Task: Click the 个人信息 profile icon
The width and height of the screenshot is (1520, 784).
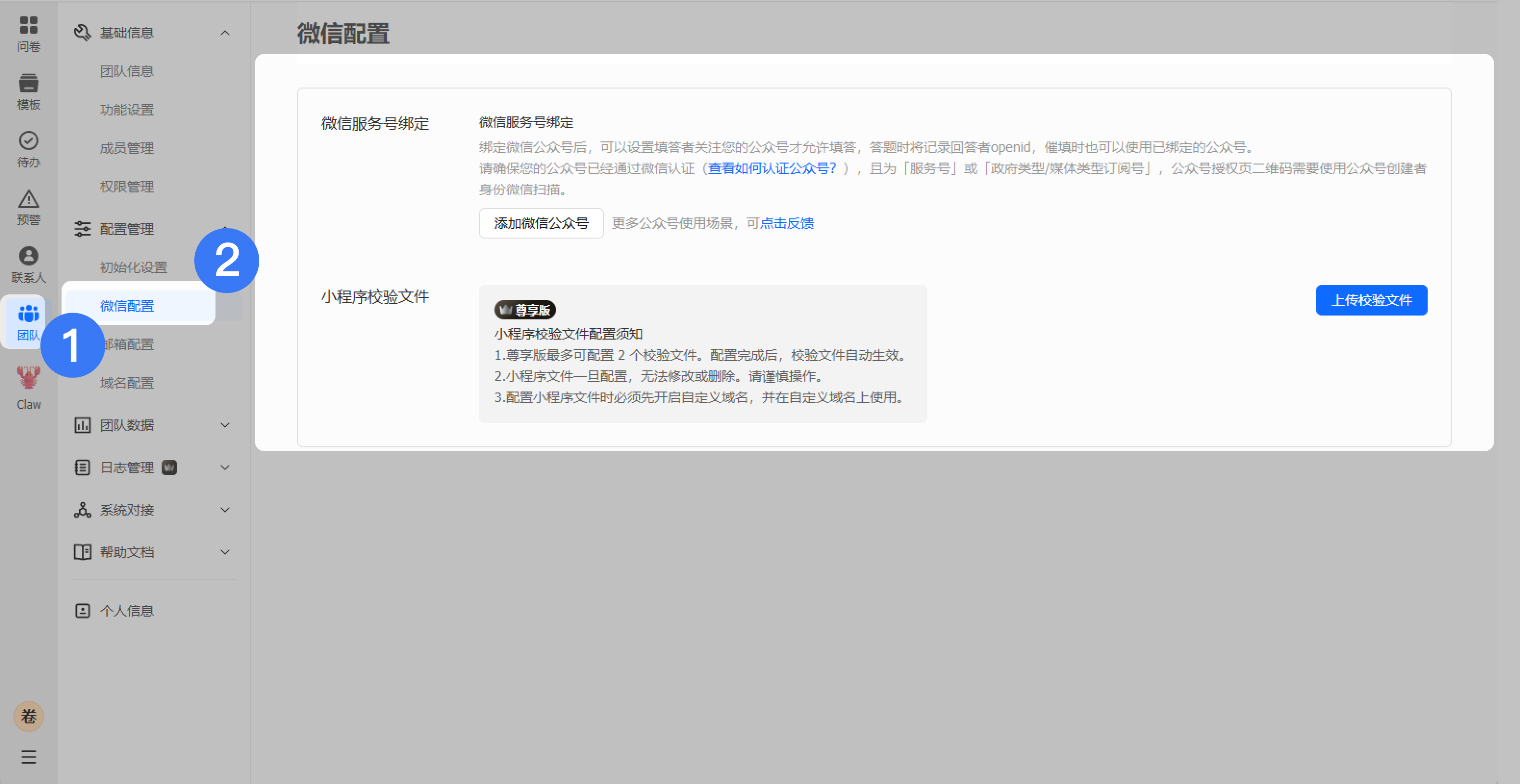Action: tap(82, 610)
